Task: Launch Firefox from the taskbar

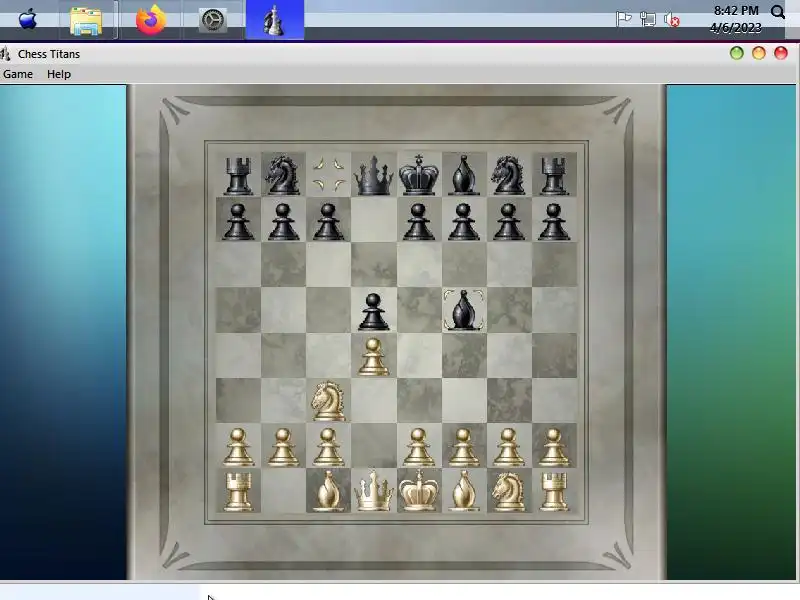Action: click(x=151, y=20)
